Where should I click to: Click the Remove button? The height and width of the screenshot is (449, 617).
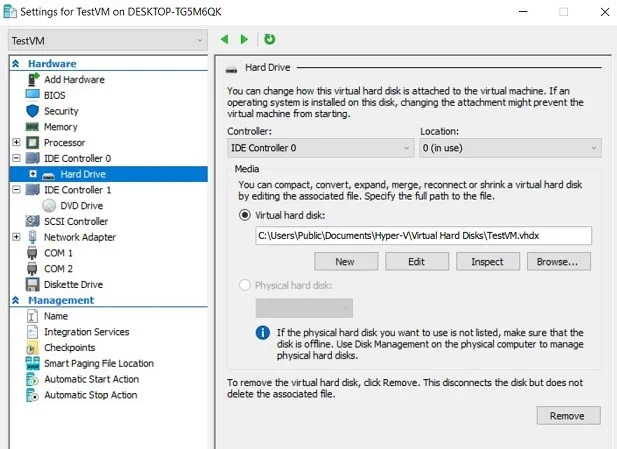568,415
